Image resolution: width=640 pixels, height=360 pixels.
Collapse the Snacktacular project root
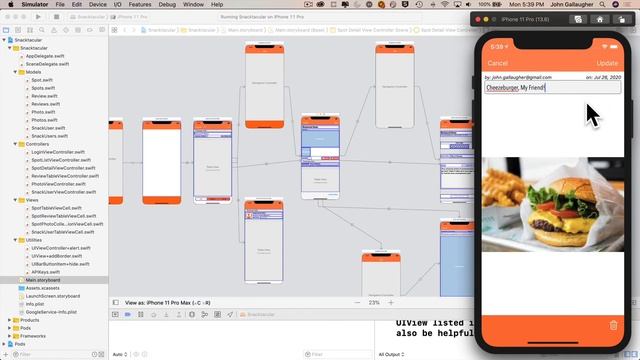coord(4,40)
